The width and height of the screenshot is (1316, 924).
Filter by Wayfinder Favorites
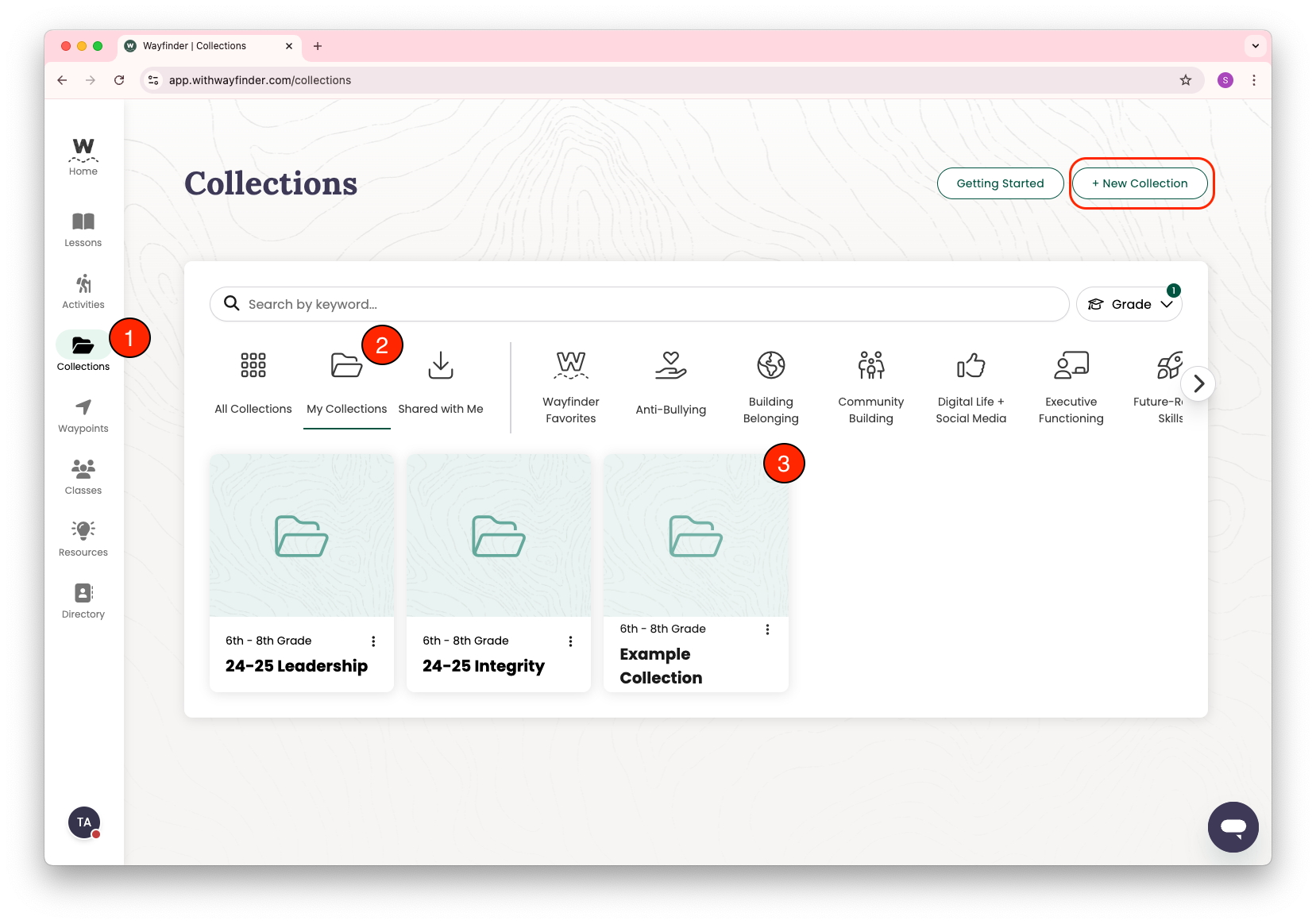[x=571, y=388]
